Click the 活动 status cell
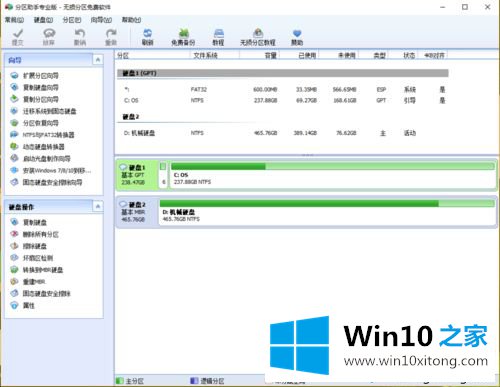The image size is (500, 387). tap(410, 133)
